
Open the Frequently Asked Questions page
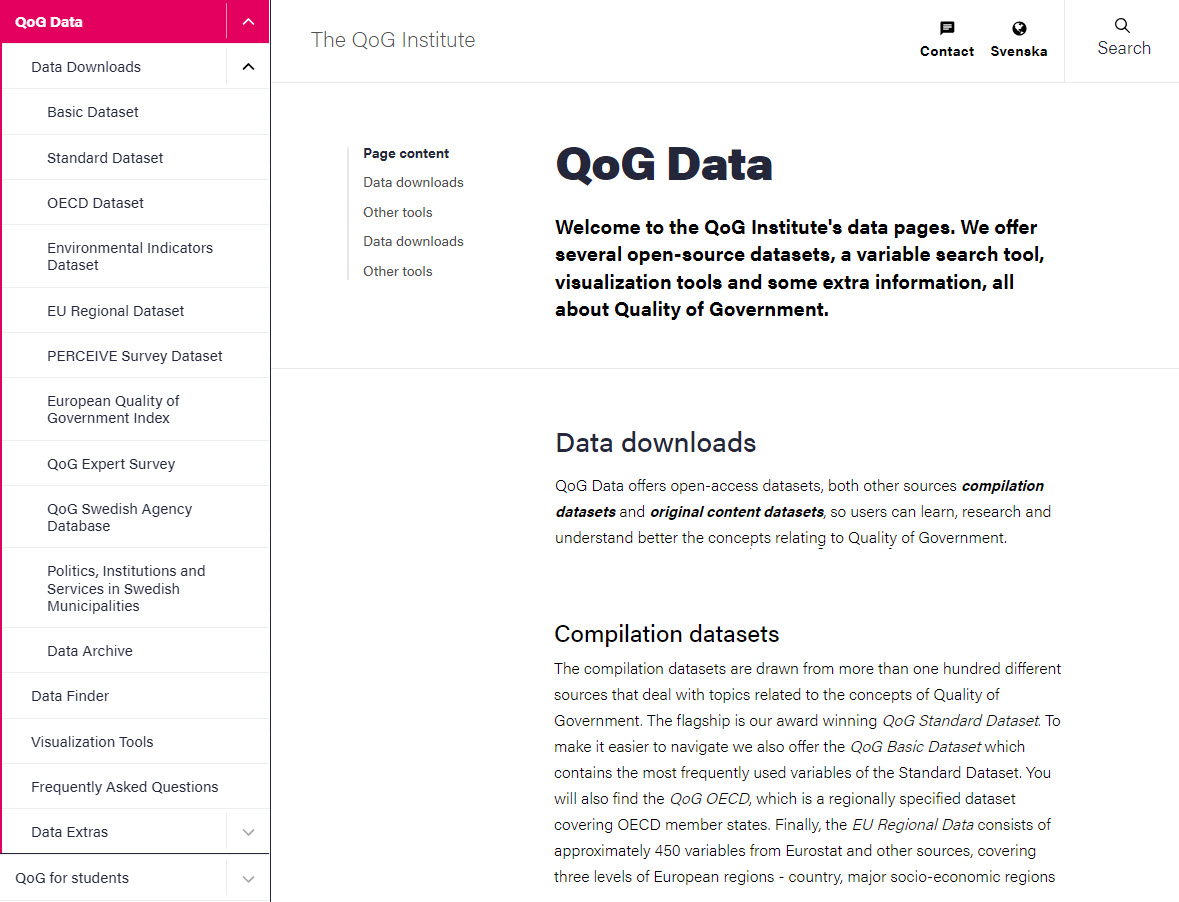point(126,786)
